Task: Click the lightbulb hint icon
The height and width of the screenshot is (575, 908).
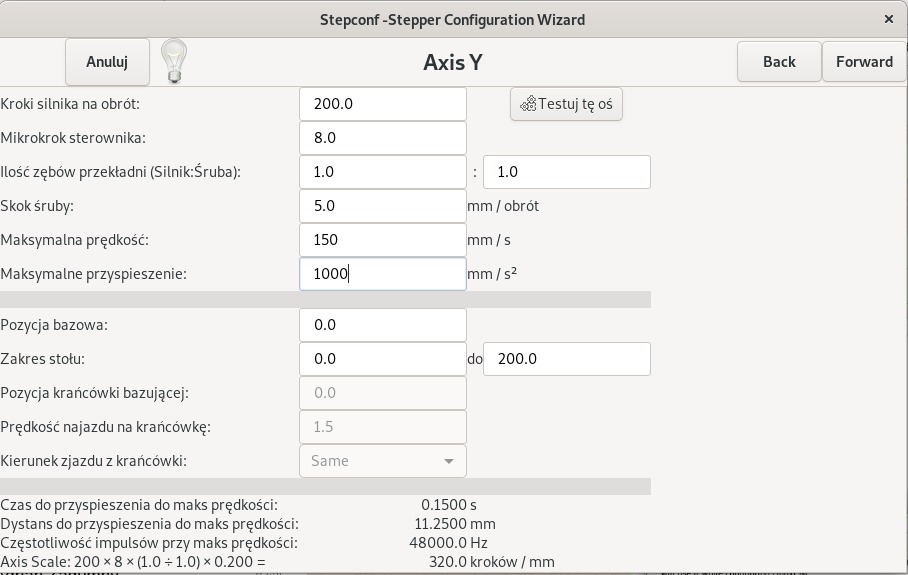Action: pyautogui.click(x=174, y=61)
